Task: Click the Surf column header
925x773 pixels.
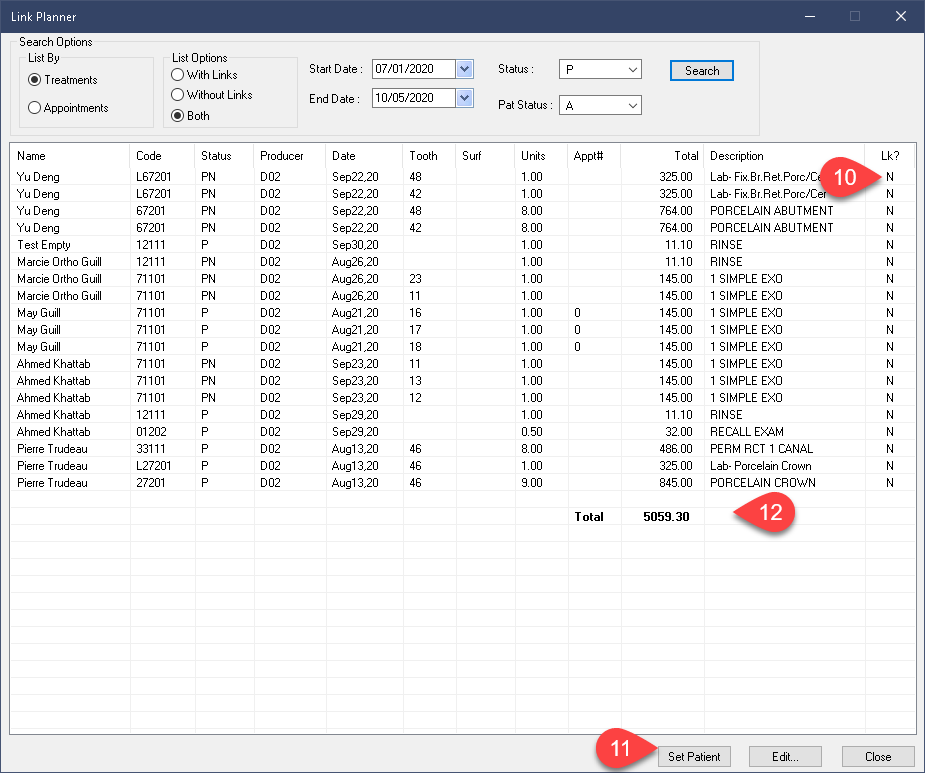Action: tap(485, 156)
